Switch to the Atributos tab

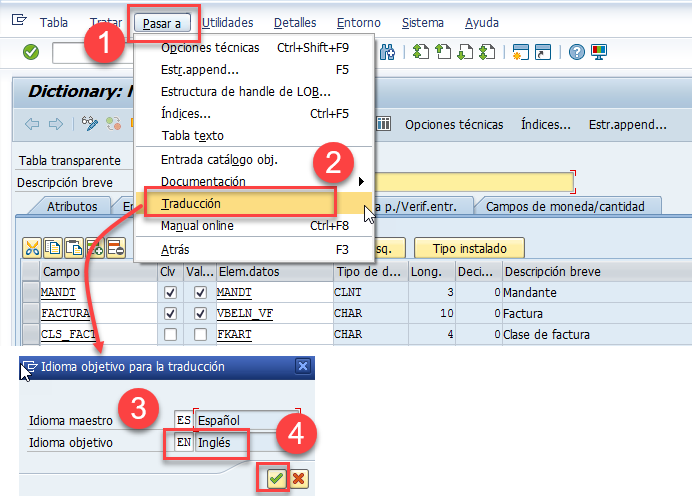[x=72, y=207]
